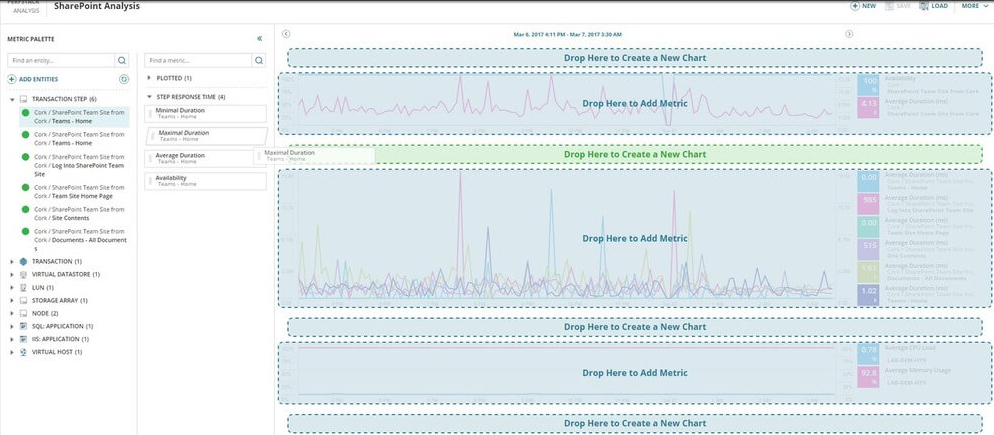Expand the VIRTUAL HOST (1) group
Image resolution: width=994 pixels, height=435 pixels.
click(x=12, y=352)
